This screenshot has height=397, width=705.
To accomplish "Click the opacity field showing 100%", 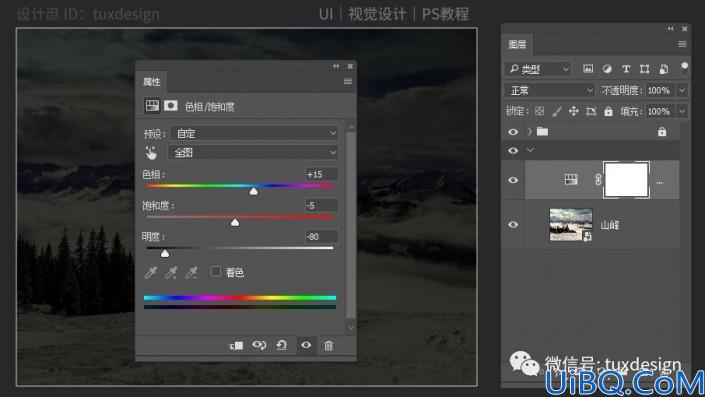I will click(660, 90).
